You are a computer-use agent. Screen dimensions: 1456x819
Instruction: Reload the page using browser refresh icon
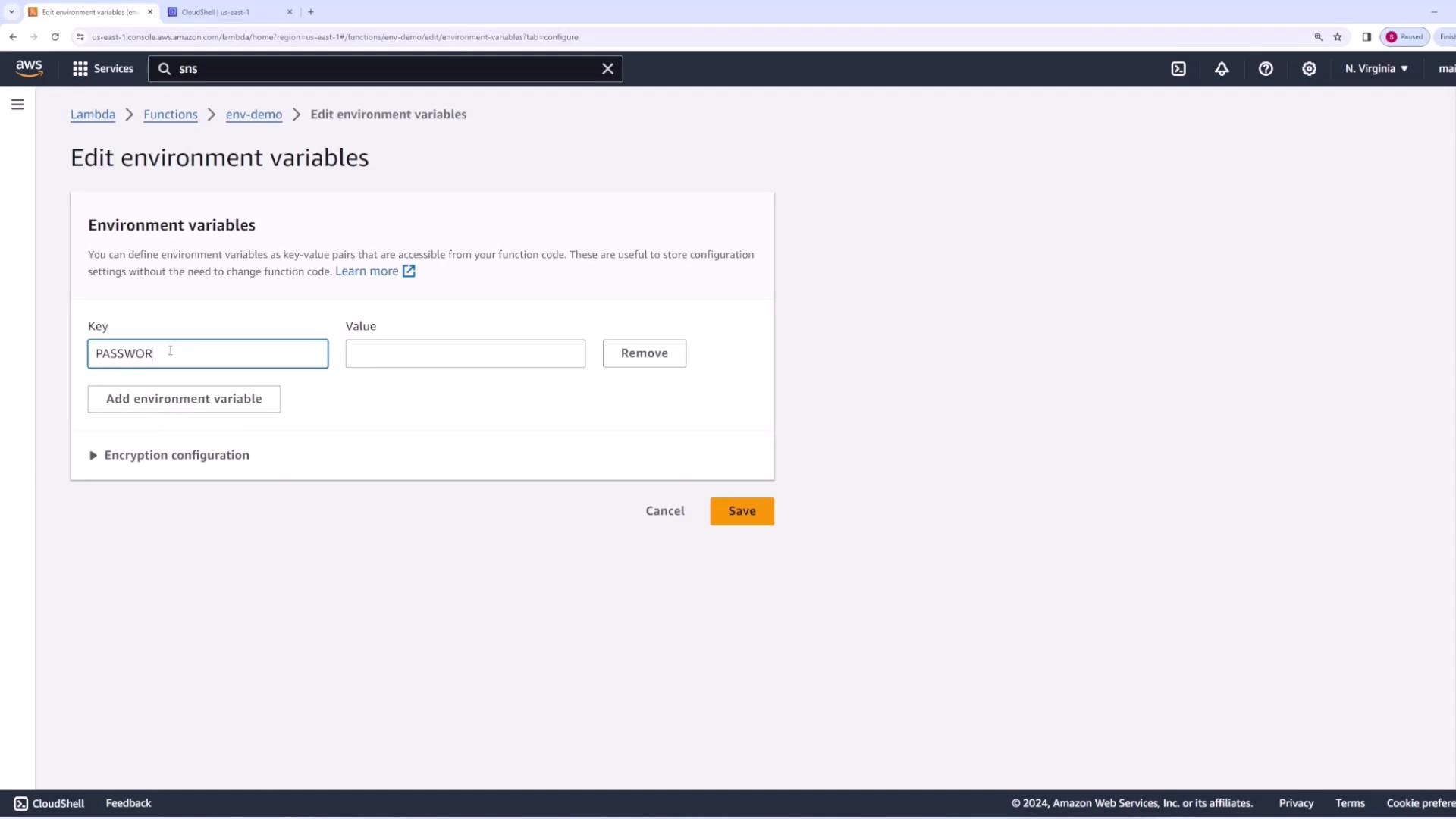pos(55,36)
